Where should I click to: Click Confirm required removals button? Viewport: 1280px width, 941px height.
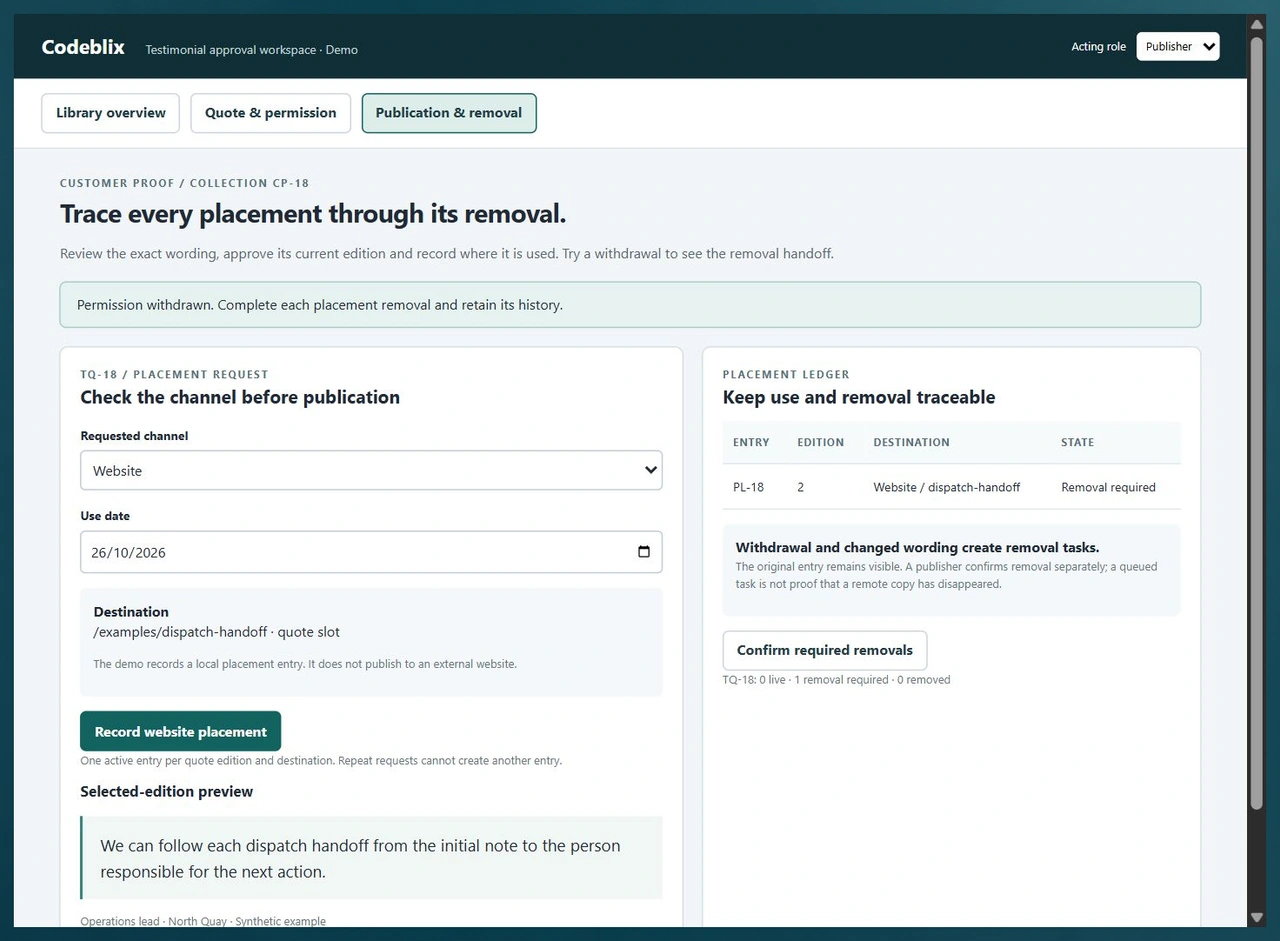[824, 650]
